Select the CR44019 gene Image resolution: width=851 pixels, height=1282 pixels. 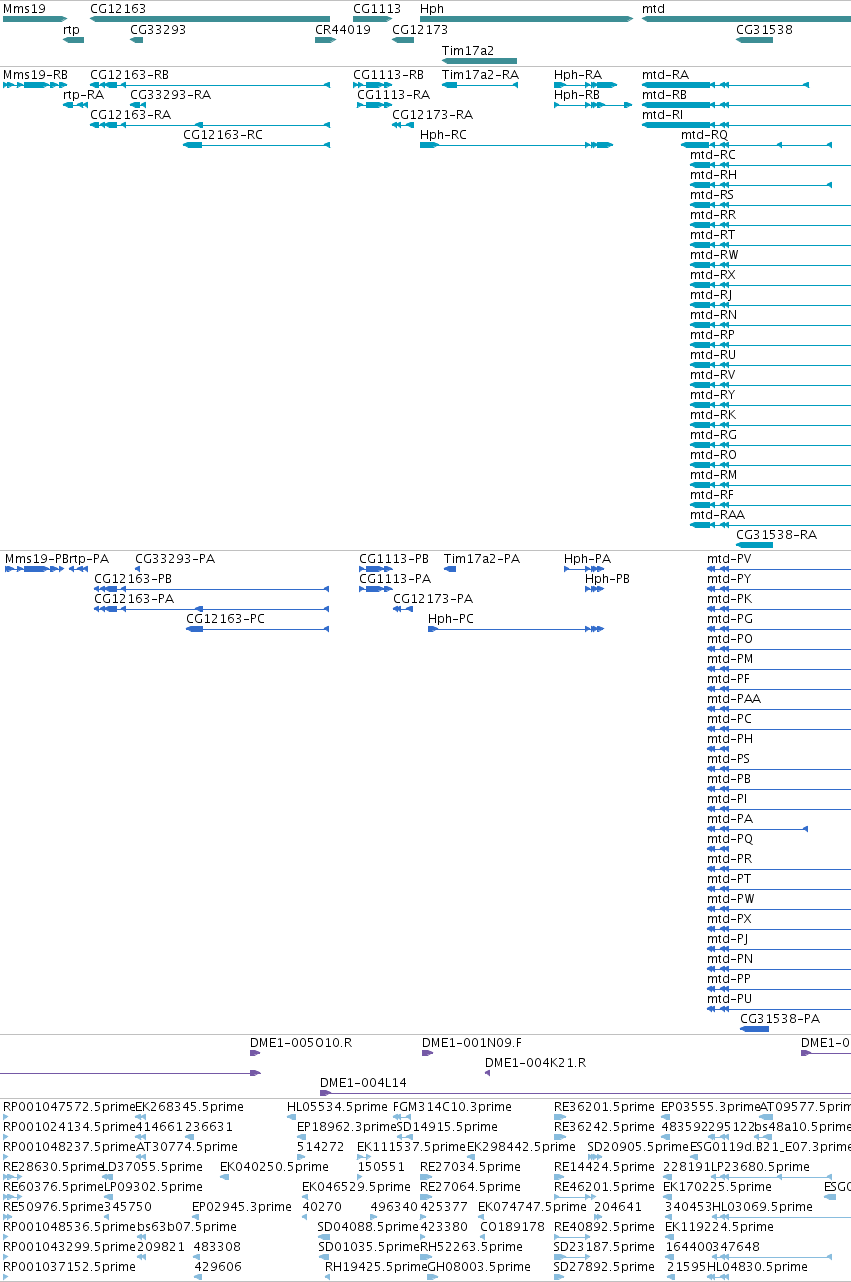325,40
